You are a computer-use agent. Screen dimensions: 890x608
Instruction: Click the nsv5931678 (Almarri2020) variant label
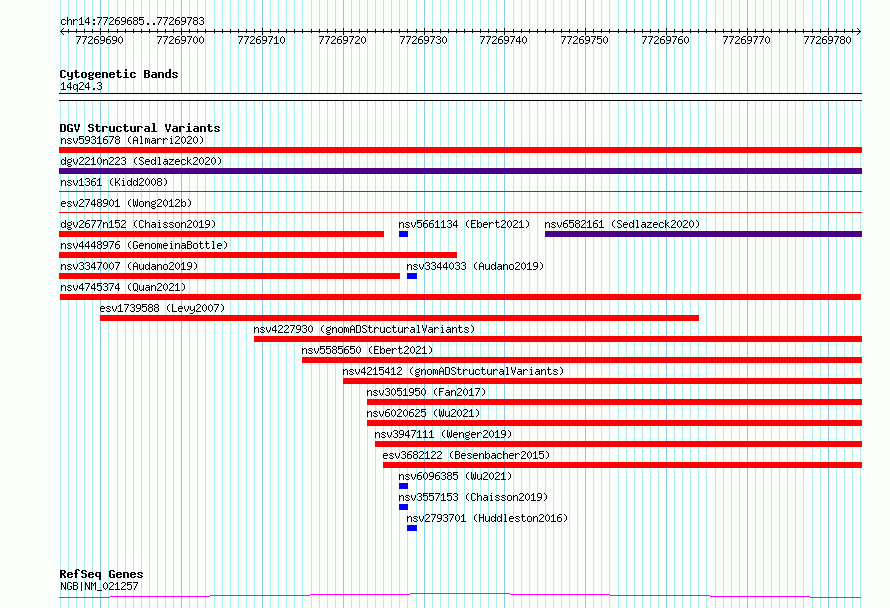[x=132, y=140]
